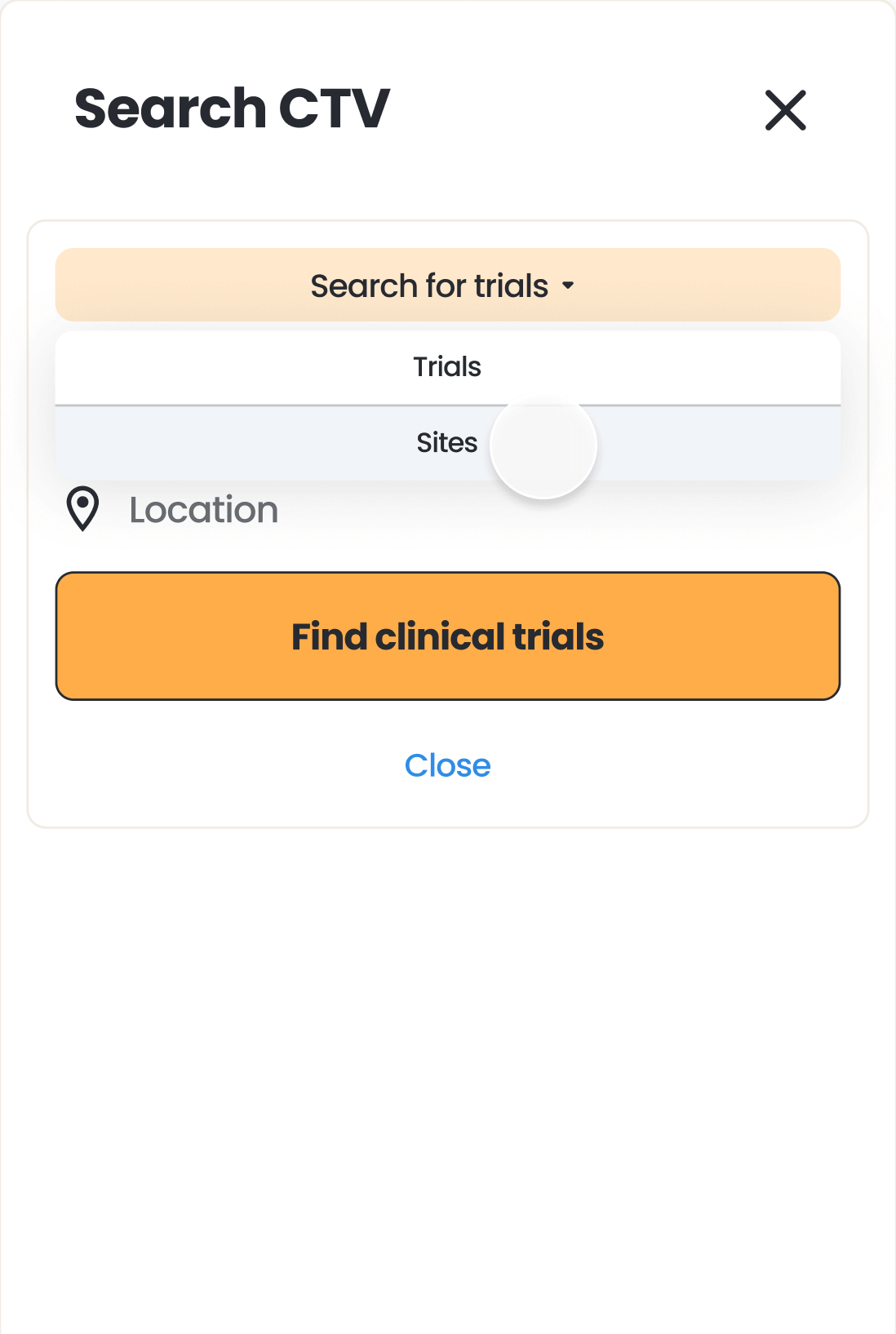The height and width of the screenshot is (1334, 896).
Task: Open the Search for trials dropdown
Action: point(447,286)
